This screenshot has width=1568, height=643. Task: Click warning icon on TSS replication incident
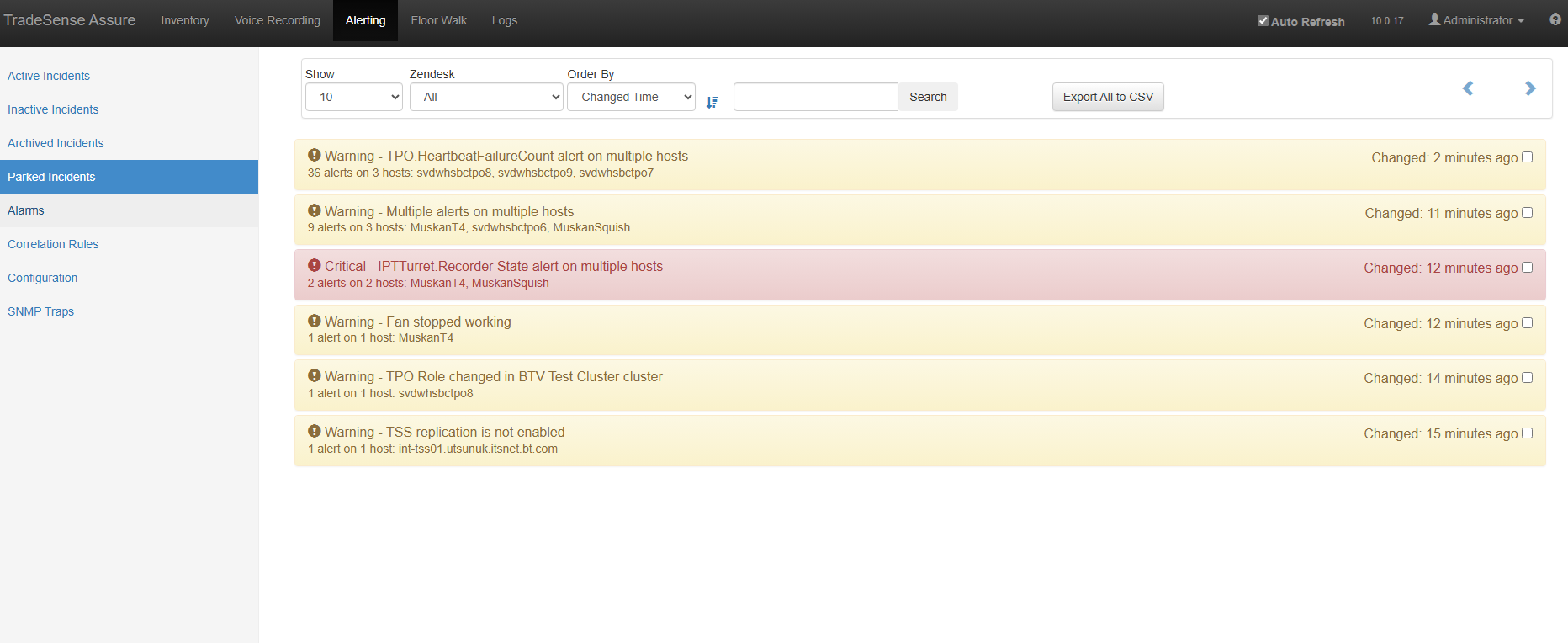tap(315, 431)
